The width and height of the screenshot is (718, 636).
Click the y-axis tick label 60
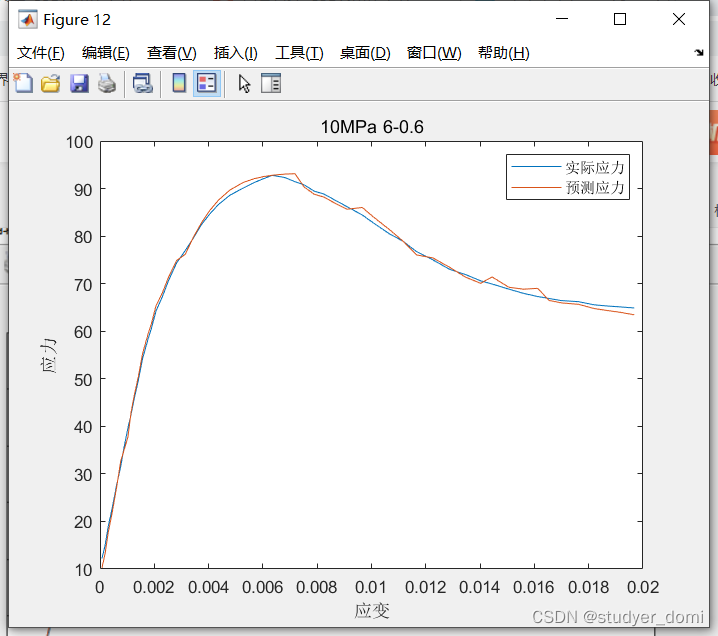click(x=83, y=332)
